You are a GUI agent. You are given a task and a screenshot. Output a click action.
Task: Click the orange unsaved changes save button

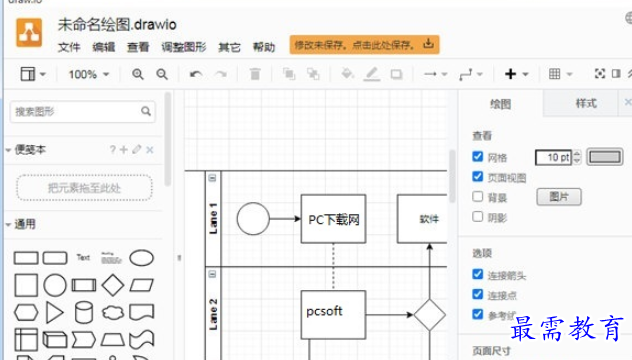tap(364, 45)
